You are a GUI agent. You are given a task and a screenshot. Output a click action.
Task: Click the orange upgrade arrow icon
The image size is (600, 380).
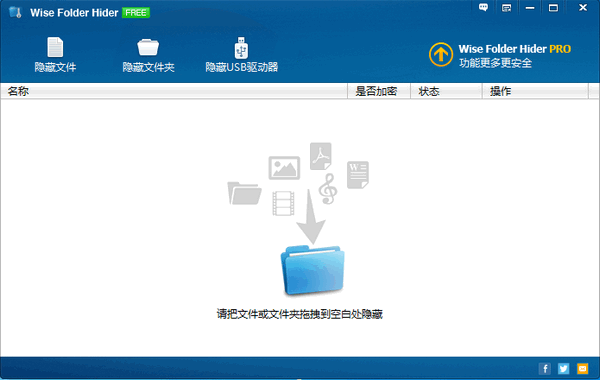441,54
